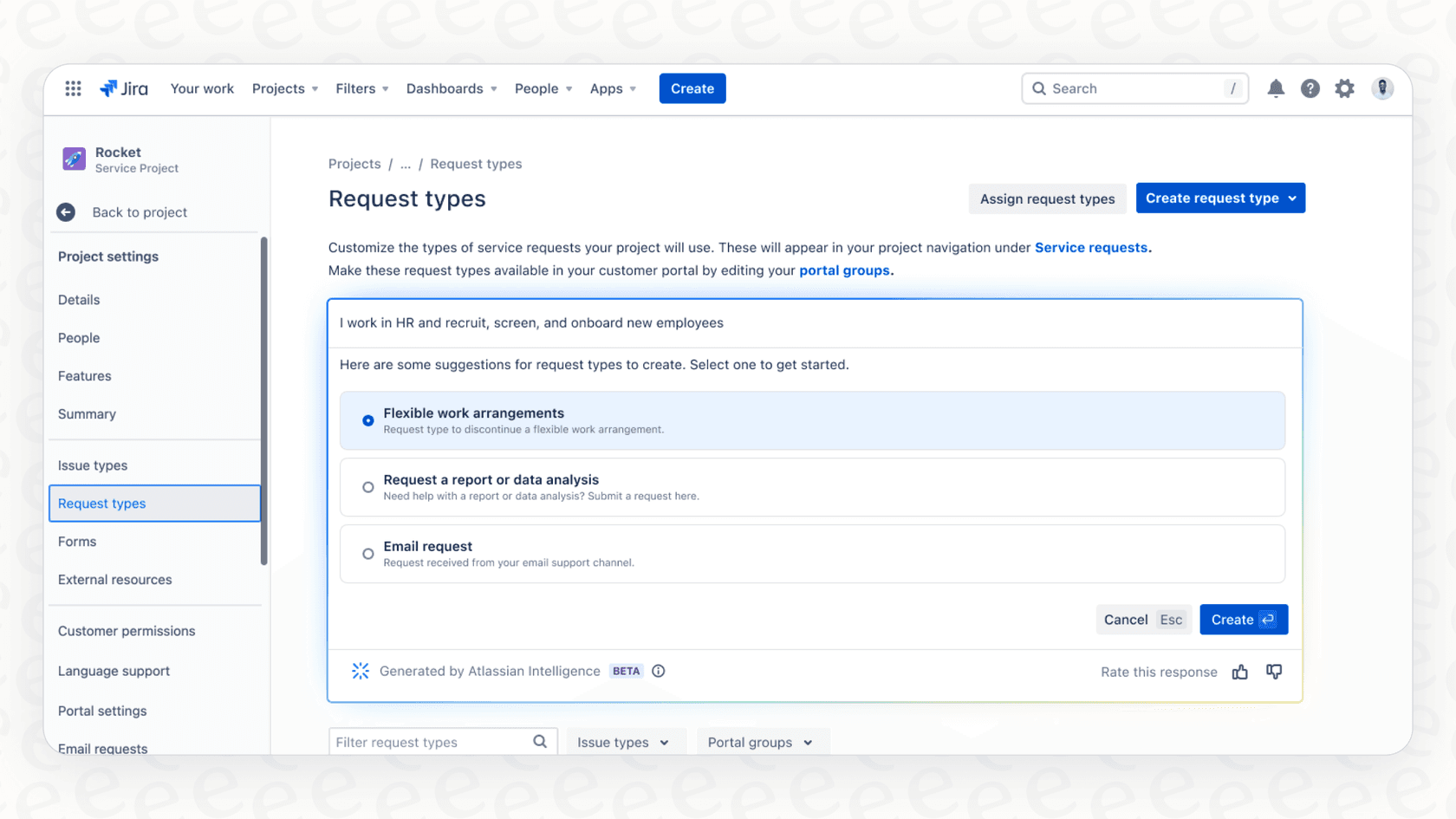1456x819 pixels.
Task: Open Jira settings gear
Action: pos(1344,88)
